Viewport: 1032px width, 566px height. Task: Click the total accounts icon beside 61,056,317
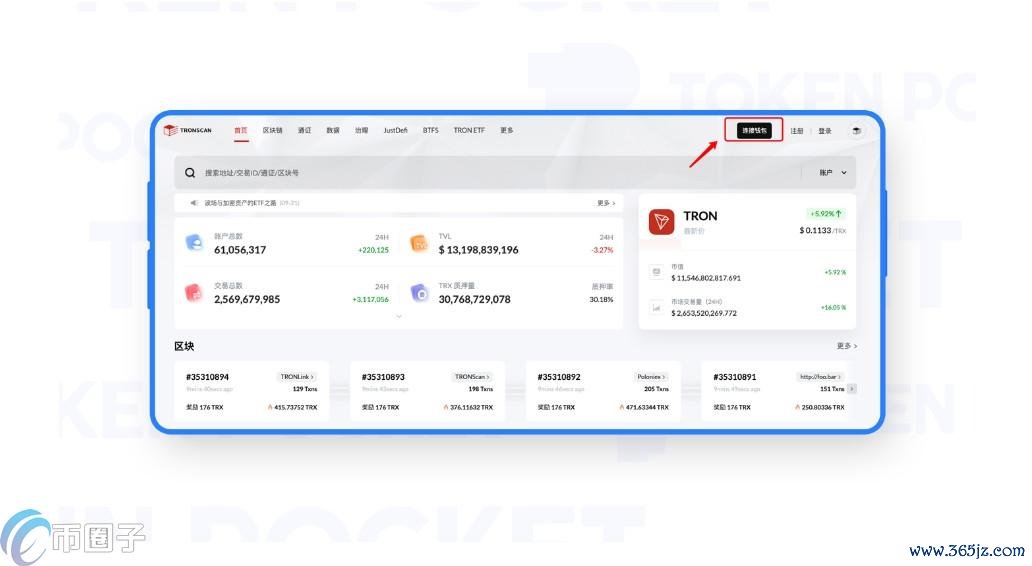click(x=194, y=243)
